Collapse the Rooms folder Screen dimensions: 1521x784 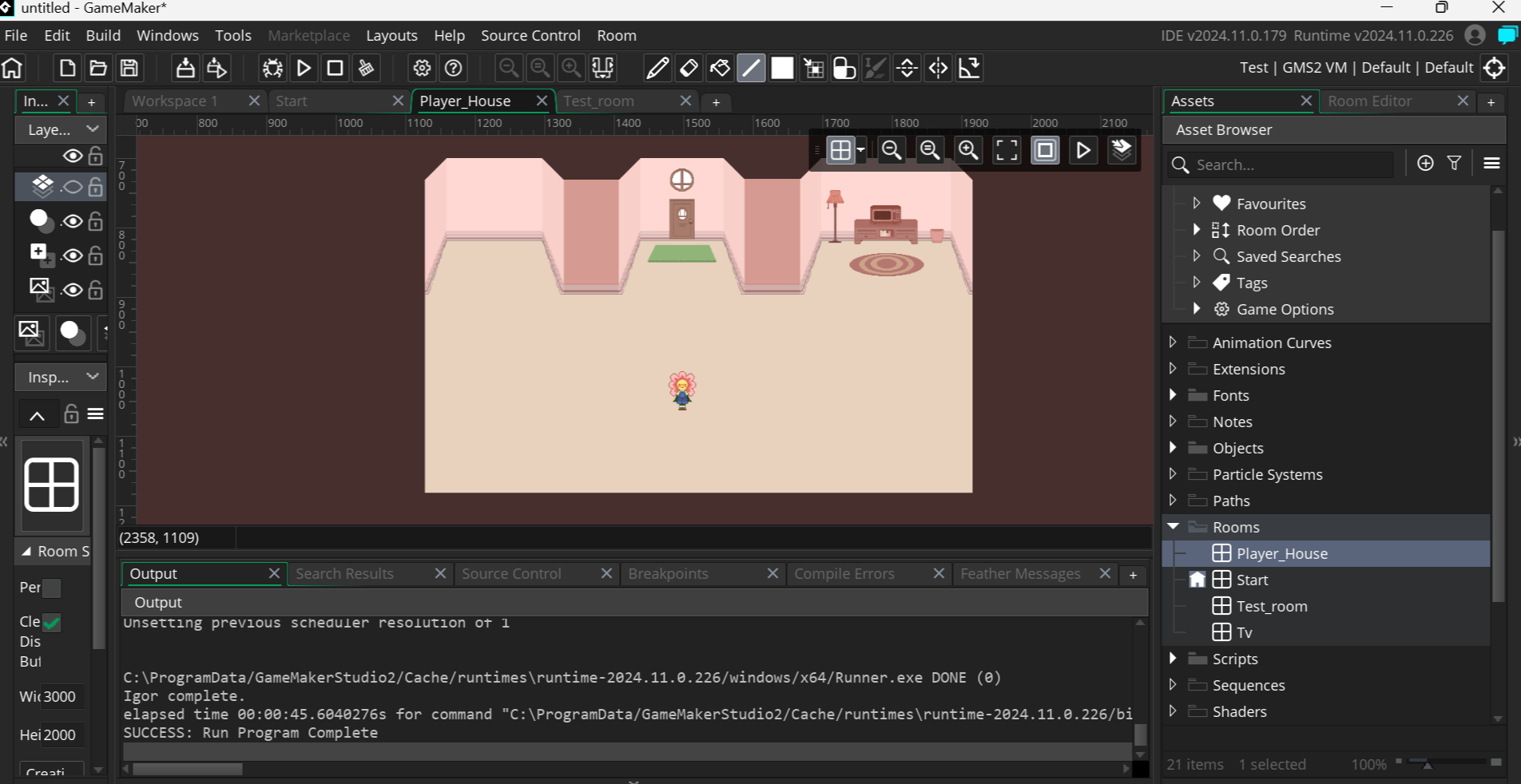[1173, 527]
